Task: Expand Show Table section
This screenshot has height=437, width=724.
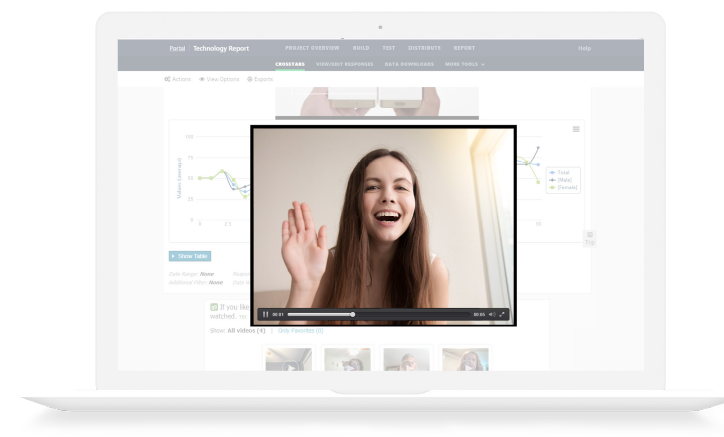Action: (x=190, y=256)
